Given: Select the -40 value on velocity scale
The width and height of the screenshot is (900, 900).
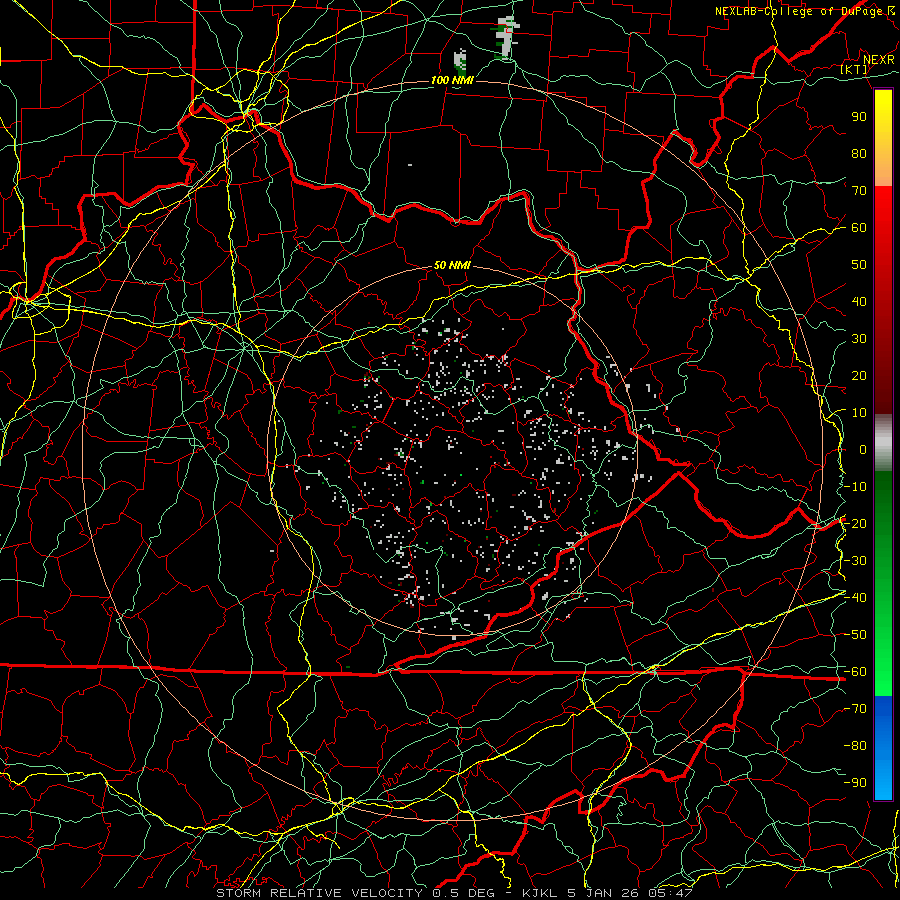Looking at the screenshot, I should 855,598.
